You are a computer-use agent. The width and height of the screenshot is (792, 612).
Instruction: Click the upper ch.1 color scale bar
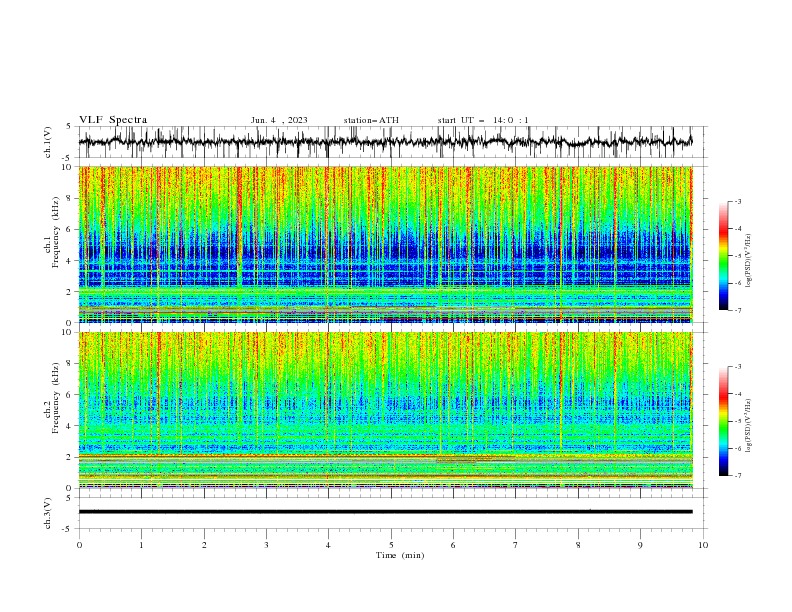[723, 256]
